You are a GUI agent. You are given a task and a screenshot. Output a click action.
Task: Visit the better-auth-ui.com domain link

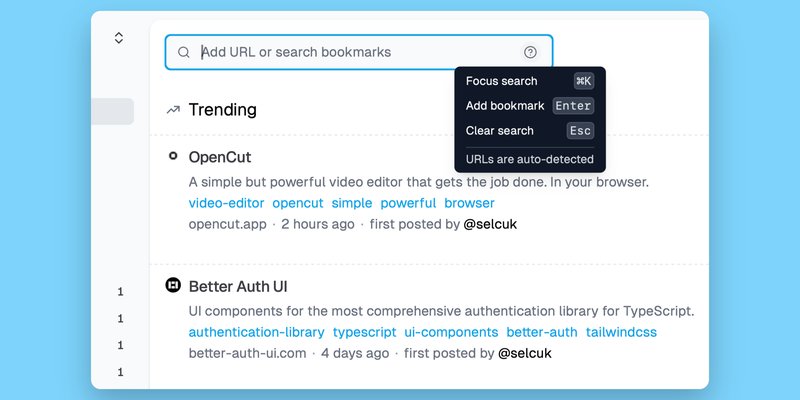pos(247,354)
